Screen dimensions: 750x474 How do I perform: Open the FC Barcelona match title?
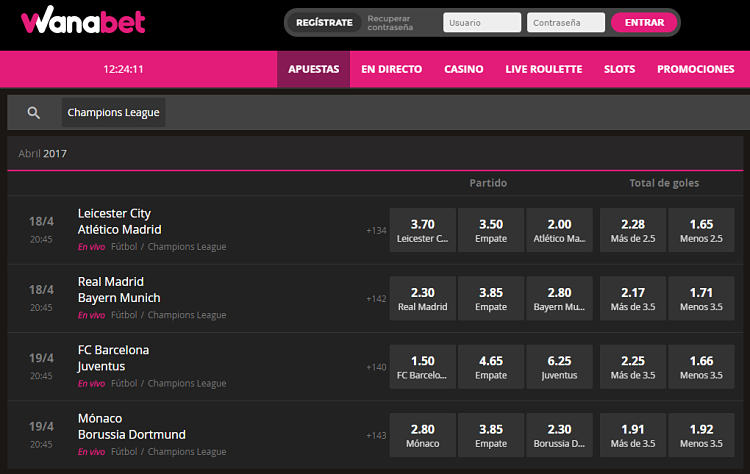click(113, 350)
